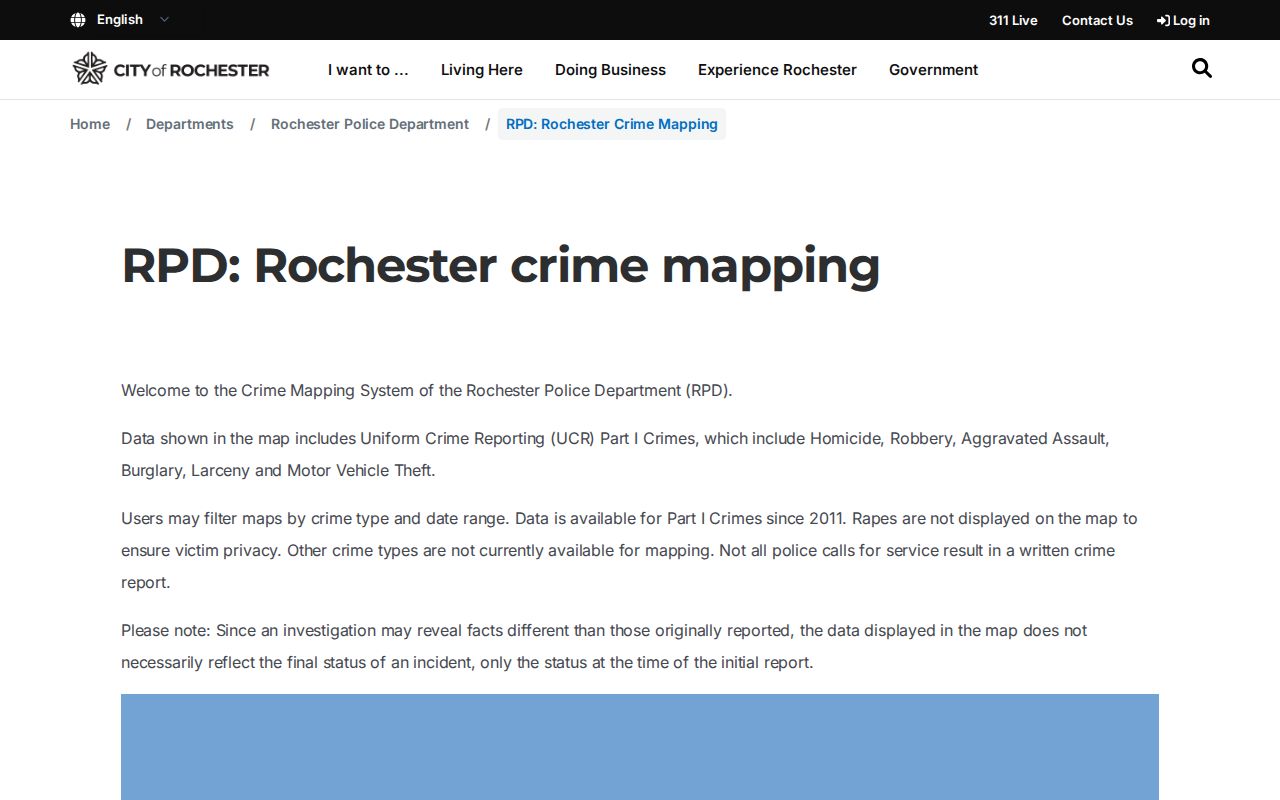Click the City of Rochester logo
1280x800 pixels.
(171, 69)
